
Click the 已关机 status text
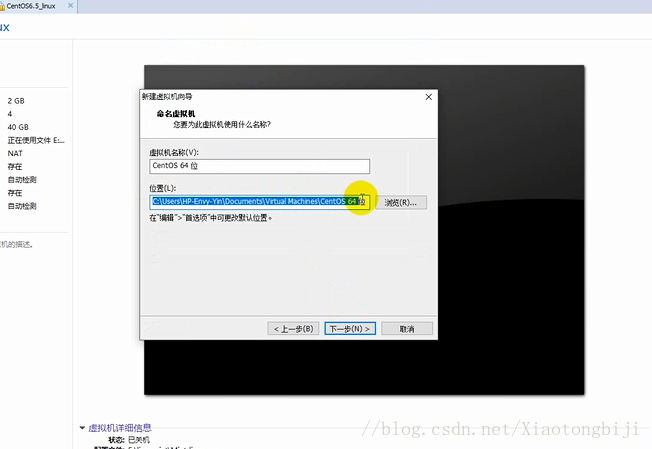(x=138, y=440)
